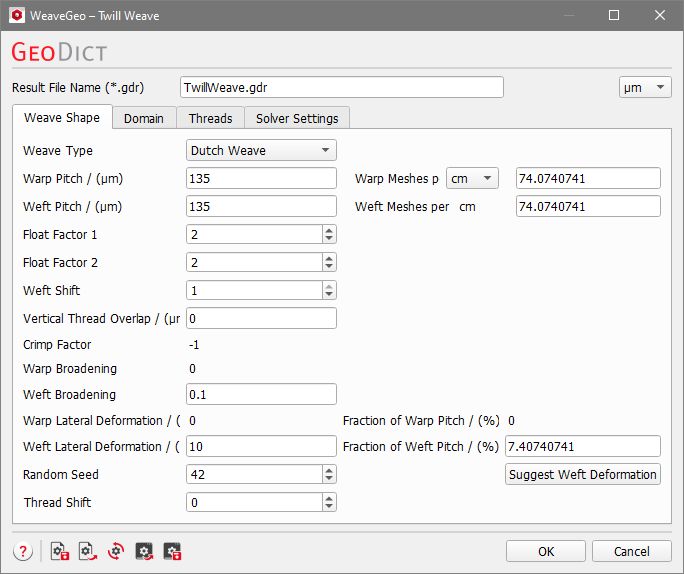The width and height of the screenshot is (684, 574).
Task: Open the Weave Type dropdown
Action: pyautogui.click(x=261, y=150)
